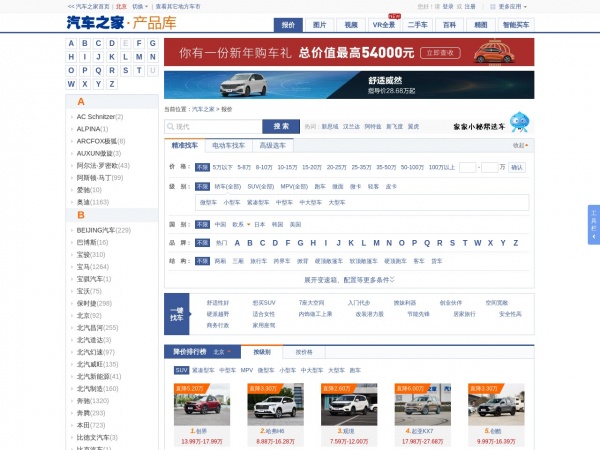Click the maximum price input box

[x=489, y=167]
